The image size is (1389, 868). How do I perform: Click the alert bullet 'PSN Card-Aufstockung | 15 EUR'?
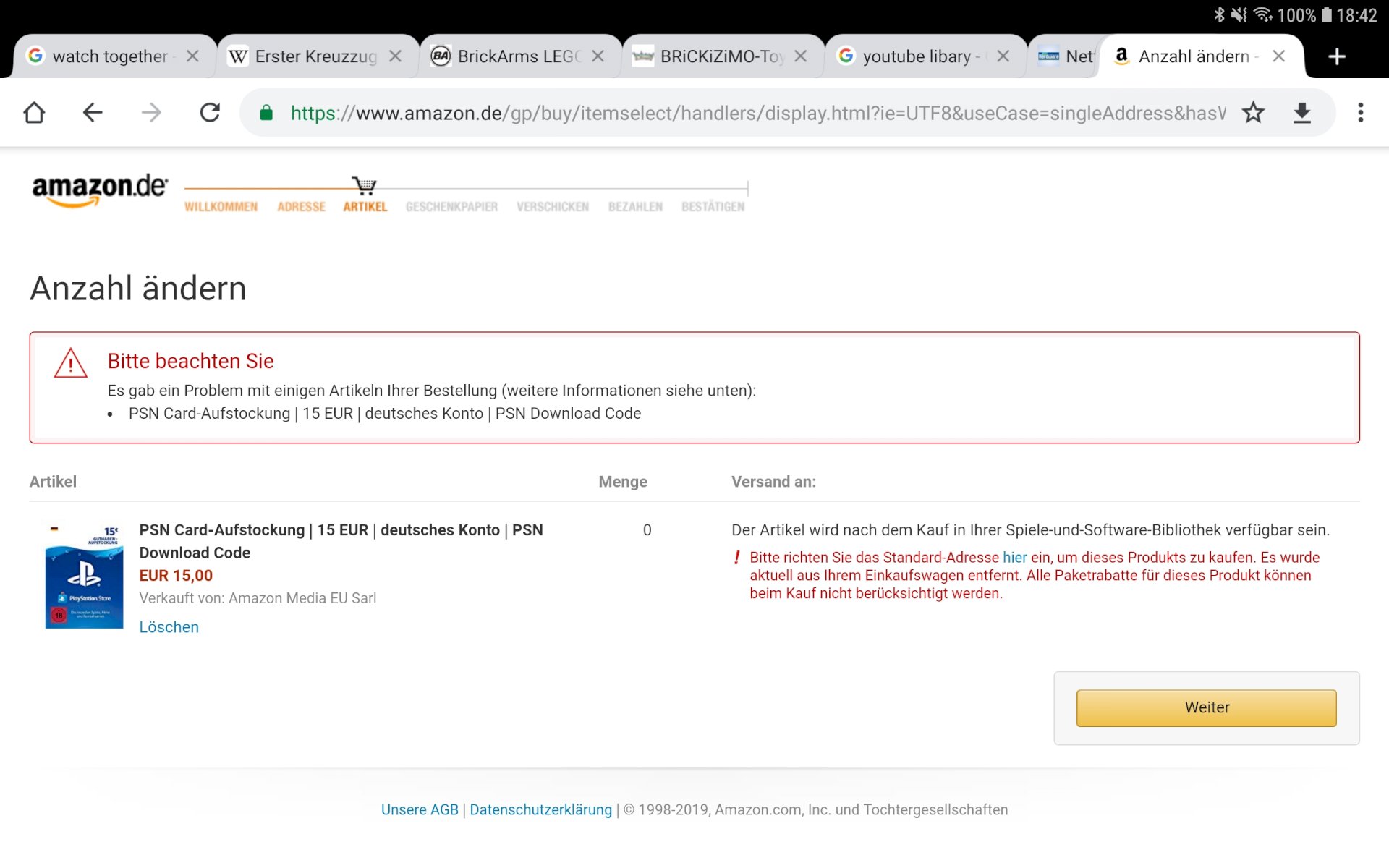point(385,414)
